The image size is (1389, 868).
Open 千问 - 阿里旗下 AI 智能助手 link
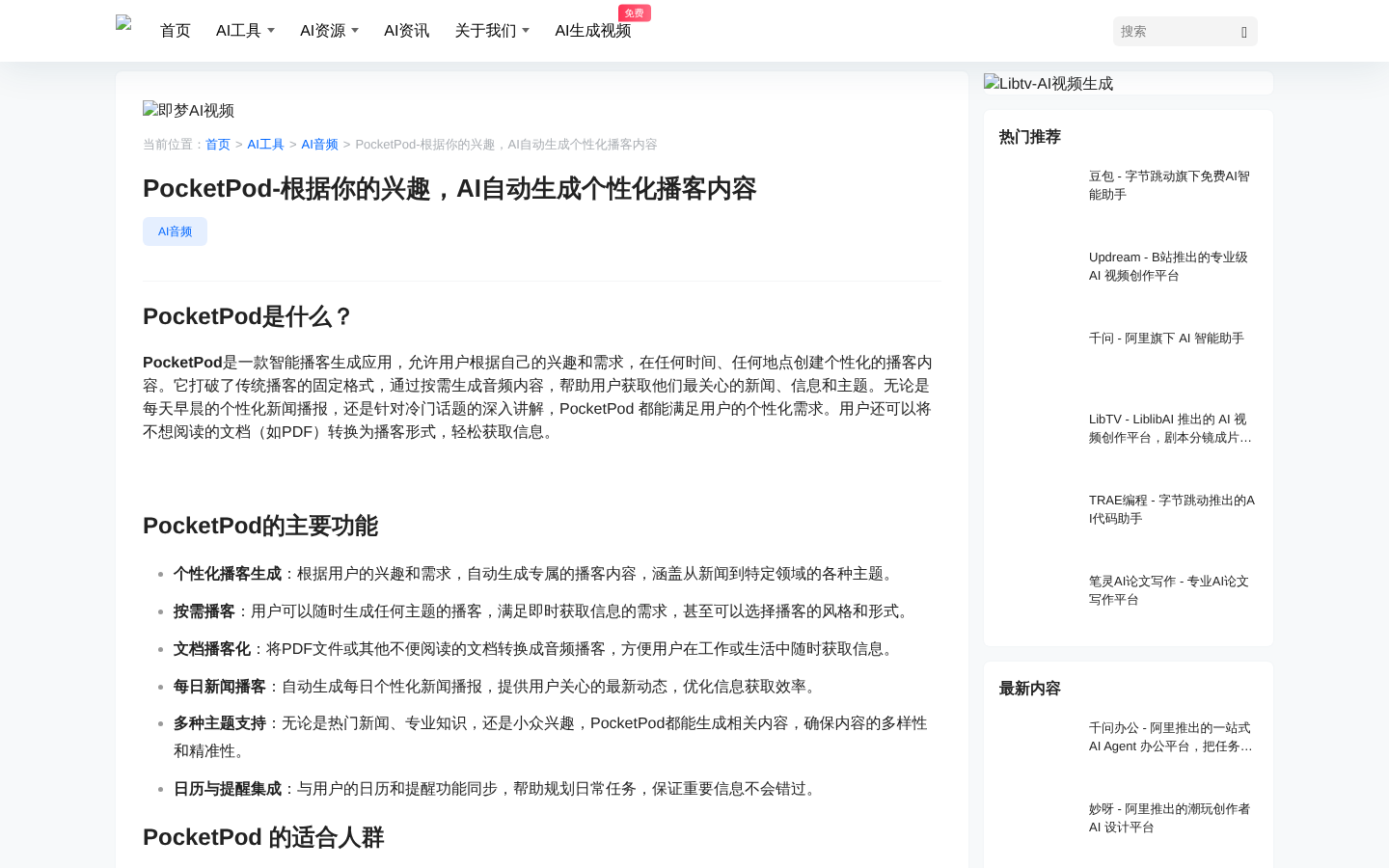[x=1166, y=339]
